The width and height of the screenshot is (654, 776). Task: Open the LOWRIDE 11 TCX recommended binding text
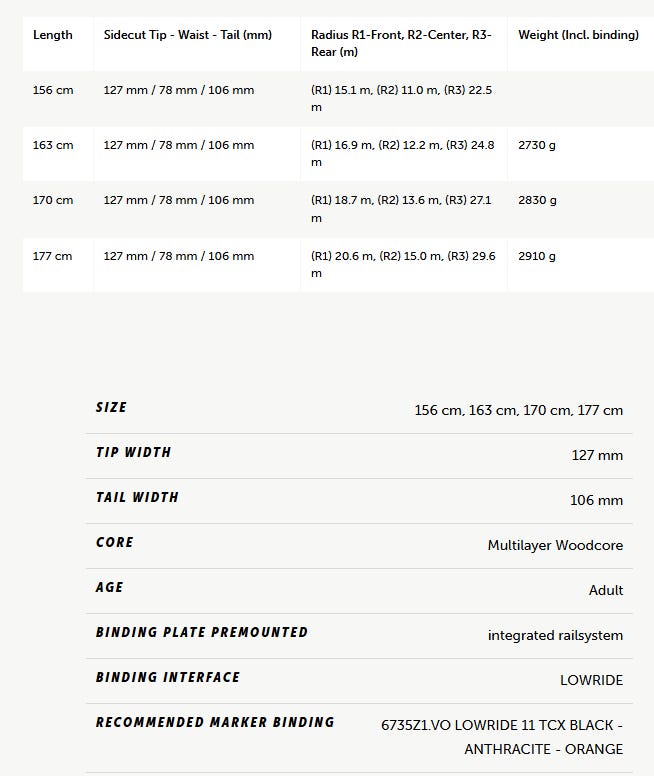tap(502, 737)
